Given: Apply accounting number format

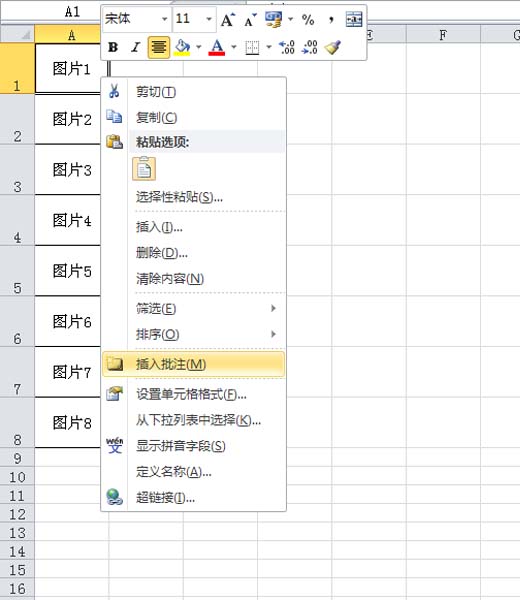Looking at the screenshot, I should tap(274, 19).
